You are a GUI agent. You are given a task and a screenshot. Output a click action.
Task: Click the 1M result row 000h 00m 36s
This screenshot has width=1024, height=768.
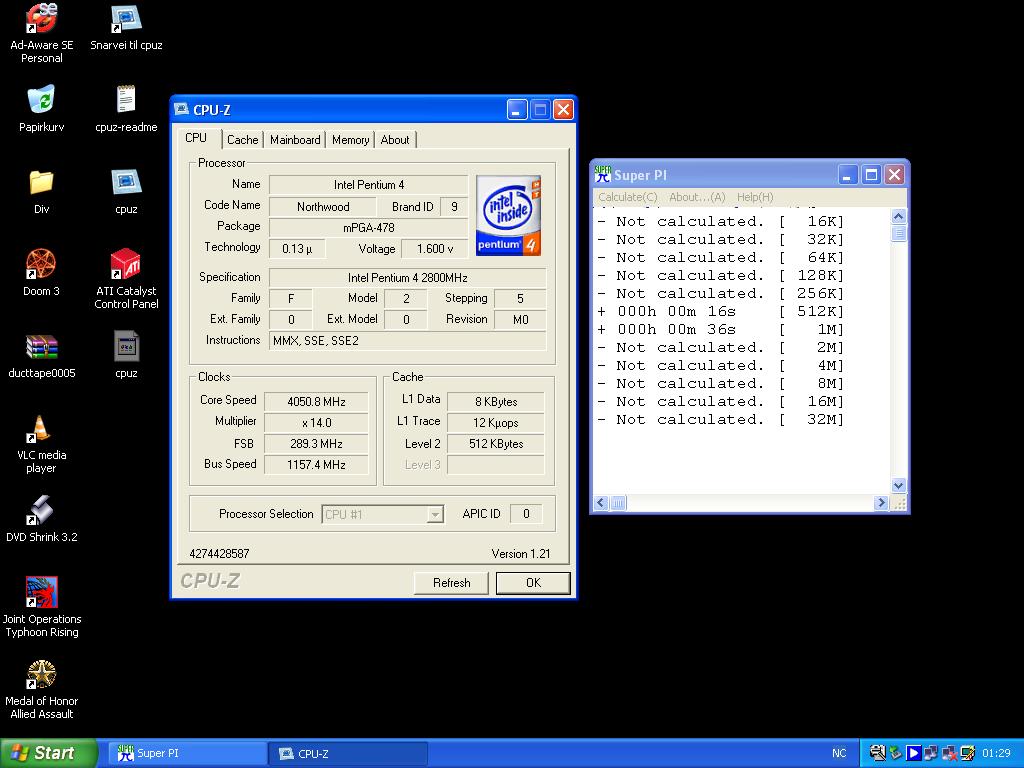click(x=721, y=330)
